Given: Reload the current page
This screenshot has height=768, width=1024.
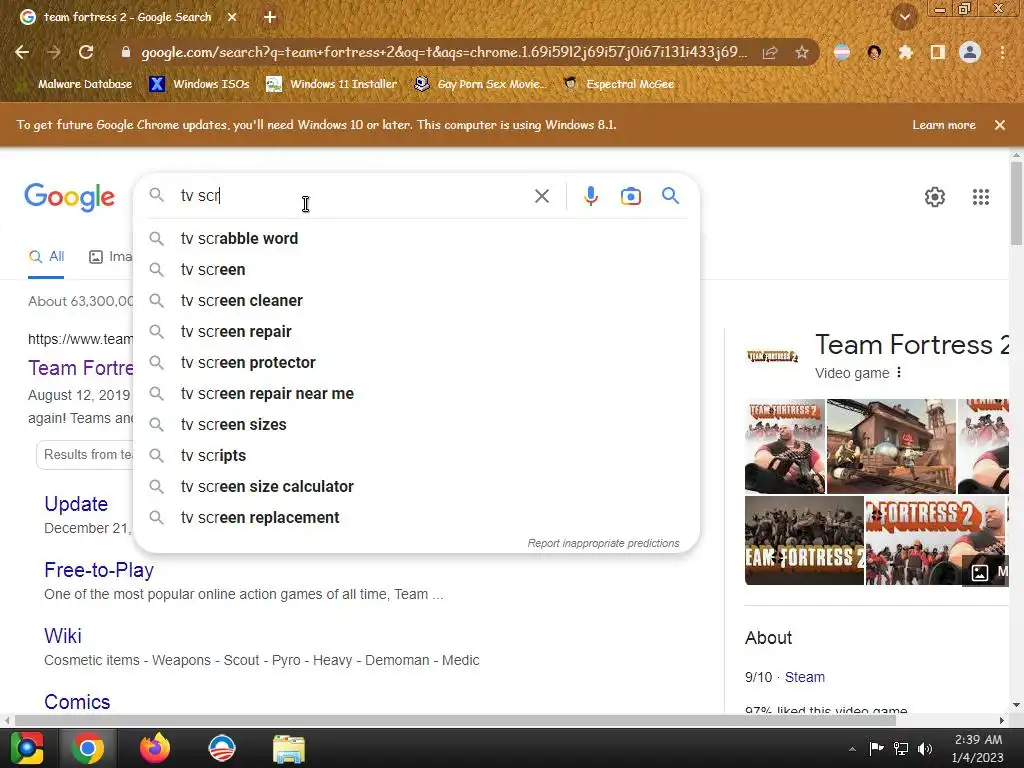Looking at the screenshot, I should click(x=86, y=52).
